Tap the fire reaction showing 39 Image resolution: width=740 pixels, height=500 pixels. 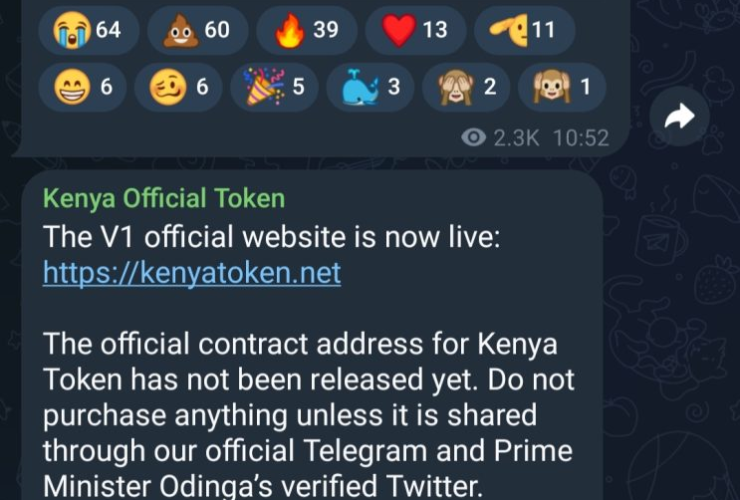pyautogui.click(x=307, y=30)
